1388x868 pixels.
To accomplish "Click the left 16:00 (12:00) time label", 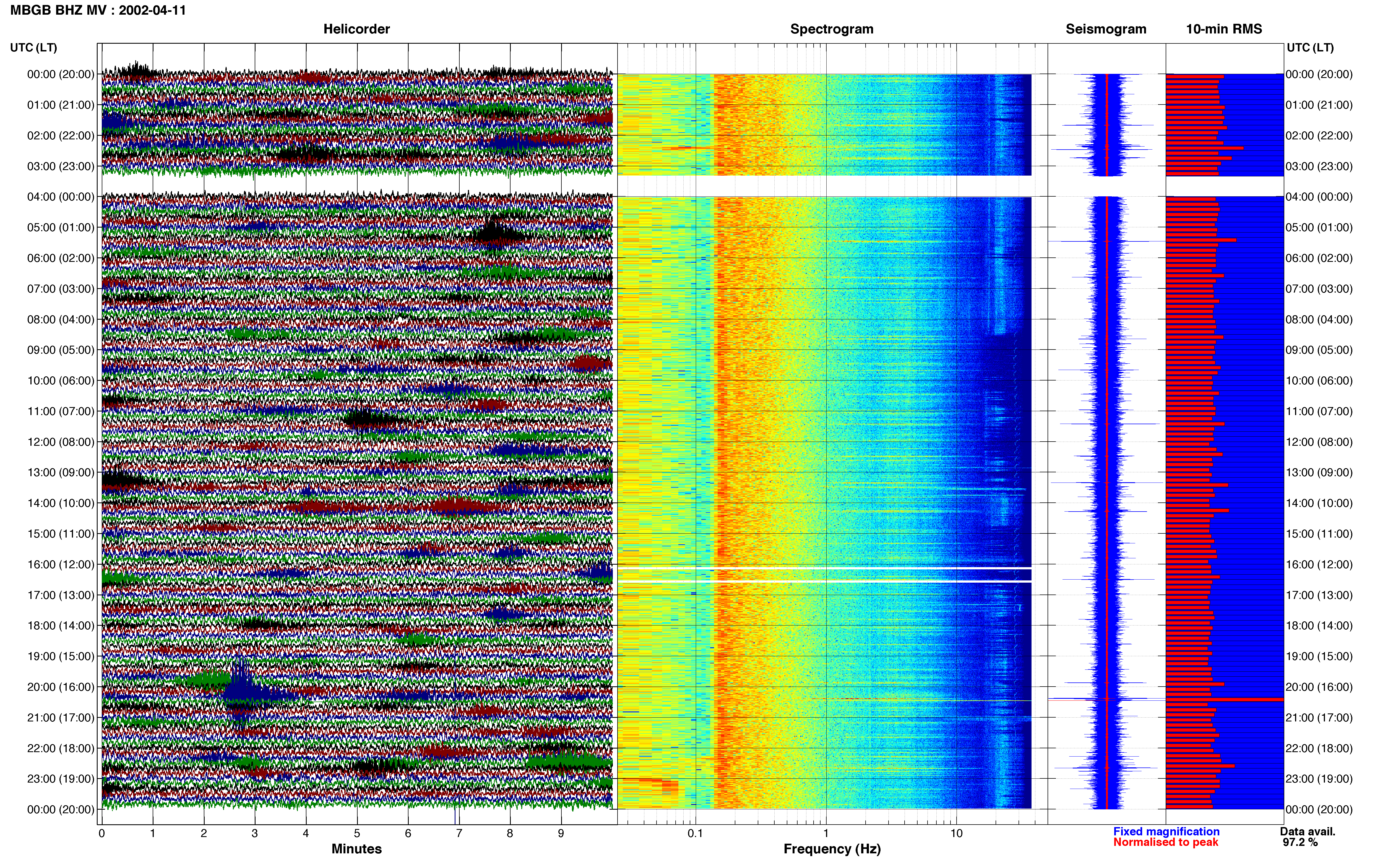I will point(61,564).
